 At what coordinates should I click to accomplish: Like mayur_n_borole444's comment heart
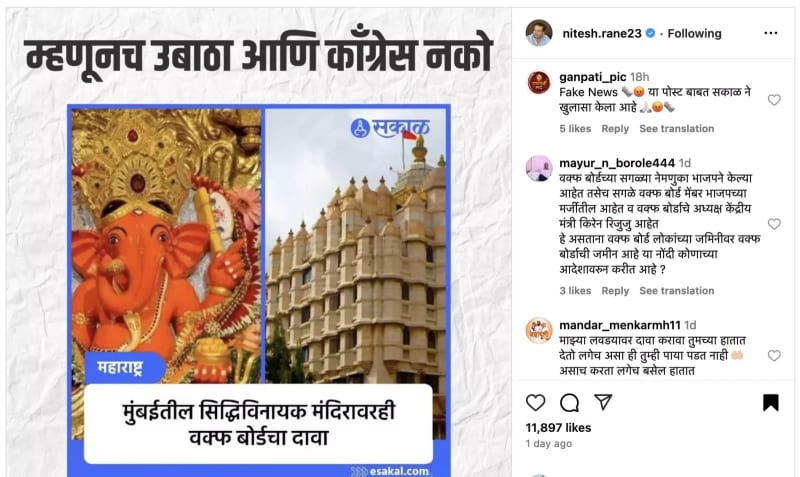coord(774,224)
